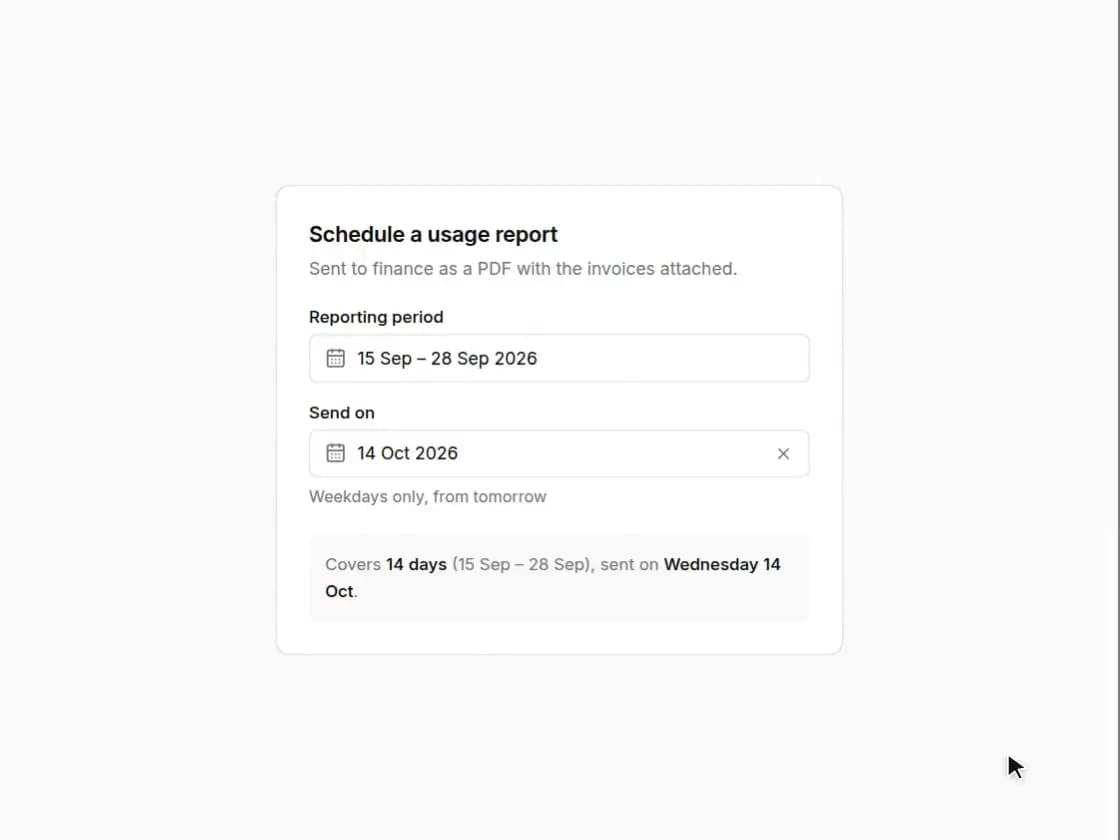Viewport: 1120px width, 840px height.
Task: Click the calendar icon in Send on field
Action: [335, 453]
